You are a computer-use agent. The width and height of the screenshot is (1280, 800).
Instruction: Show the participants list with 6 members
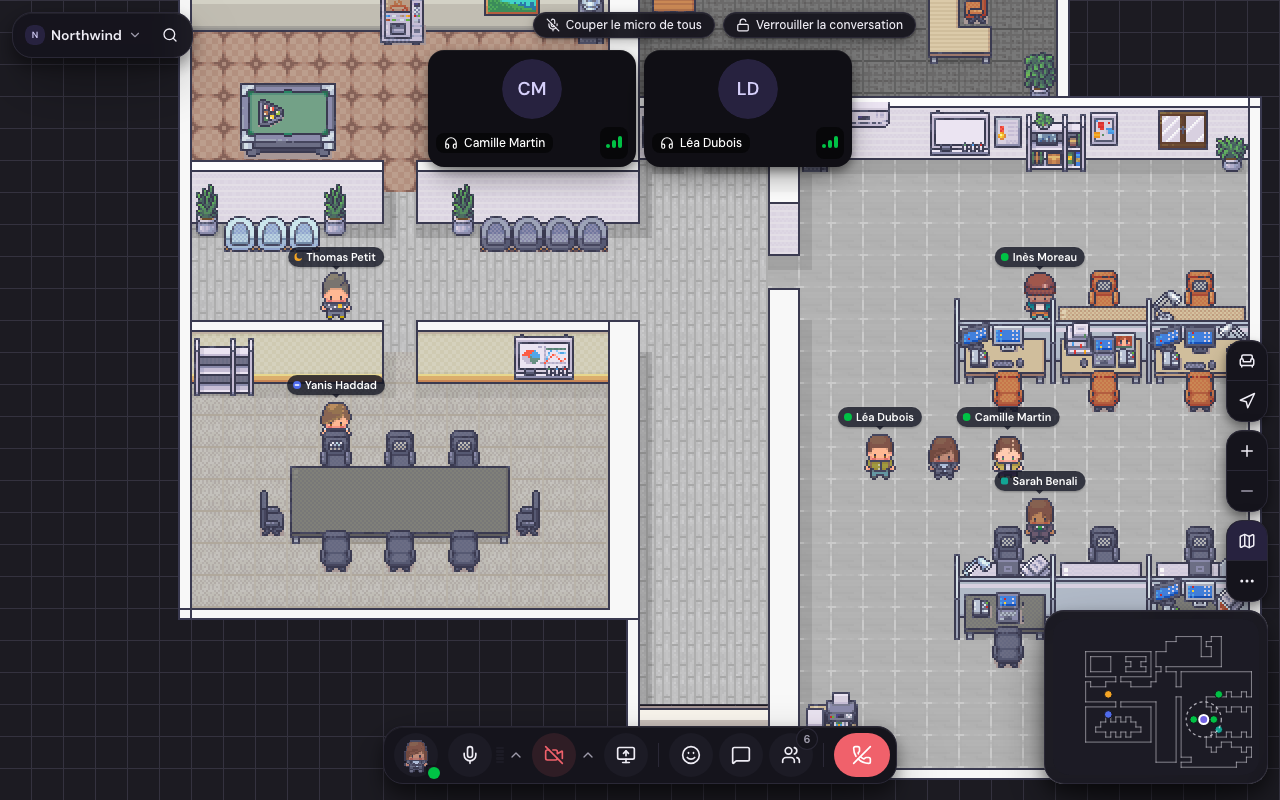(x=793, y=755)
